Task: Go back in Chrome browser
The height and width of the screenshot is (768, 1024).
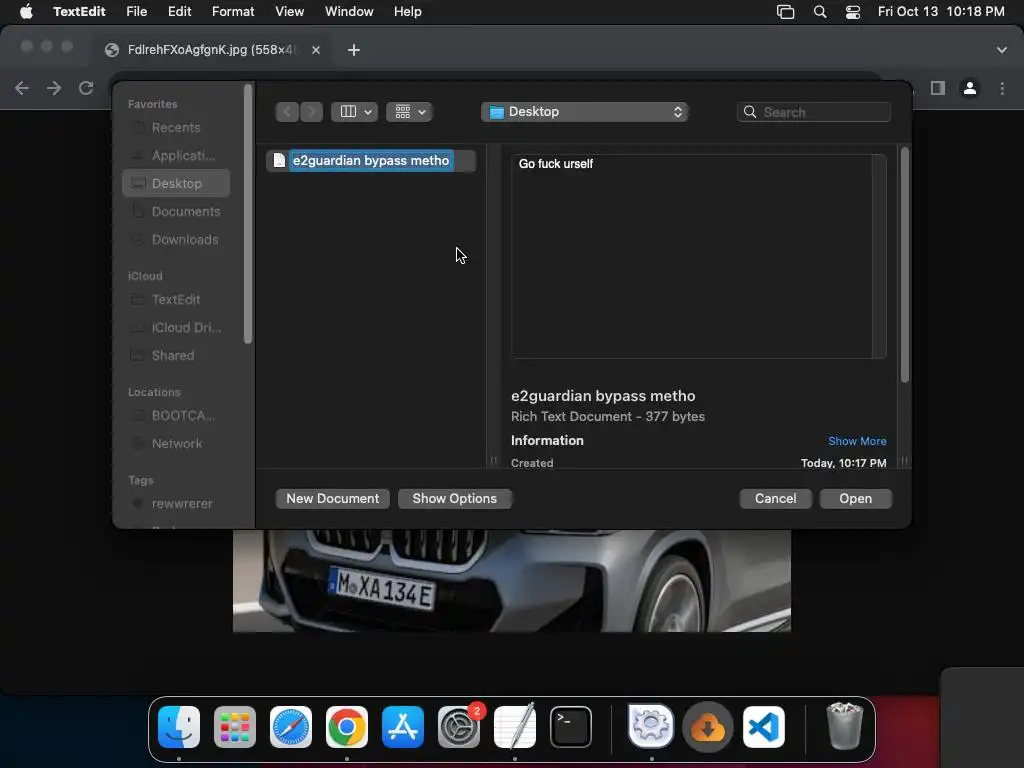Action: tap(22, 88)
